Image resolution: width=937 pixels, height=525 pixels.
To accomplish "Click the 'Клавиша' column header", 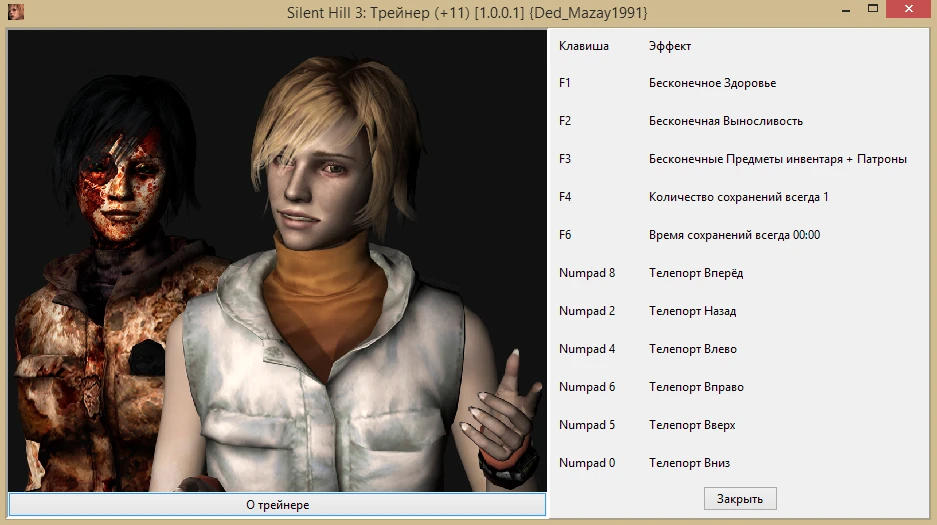I will pyautogui.click(x=584, y=46).
